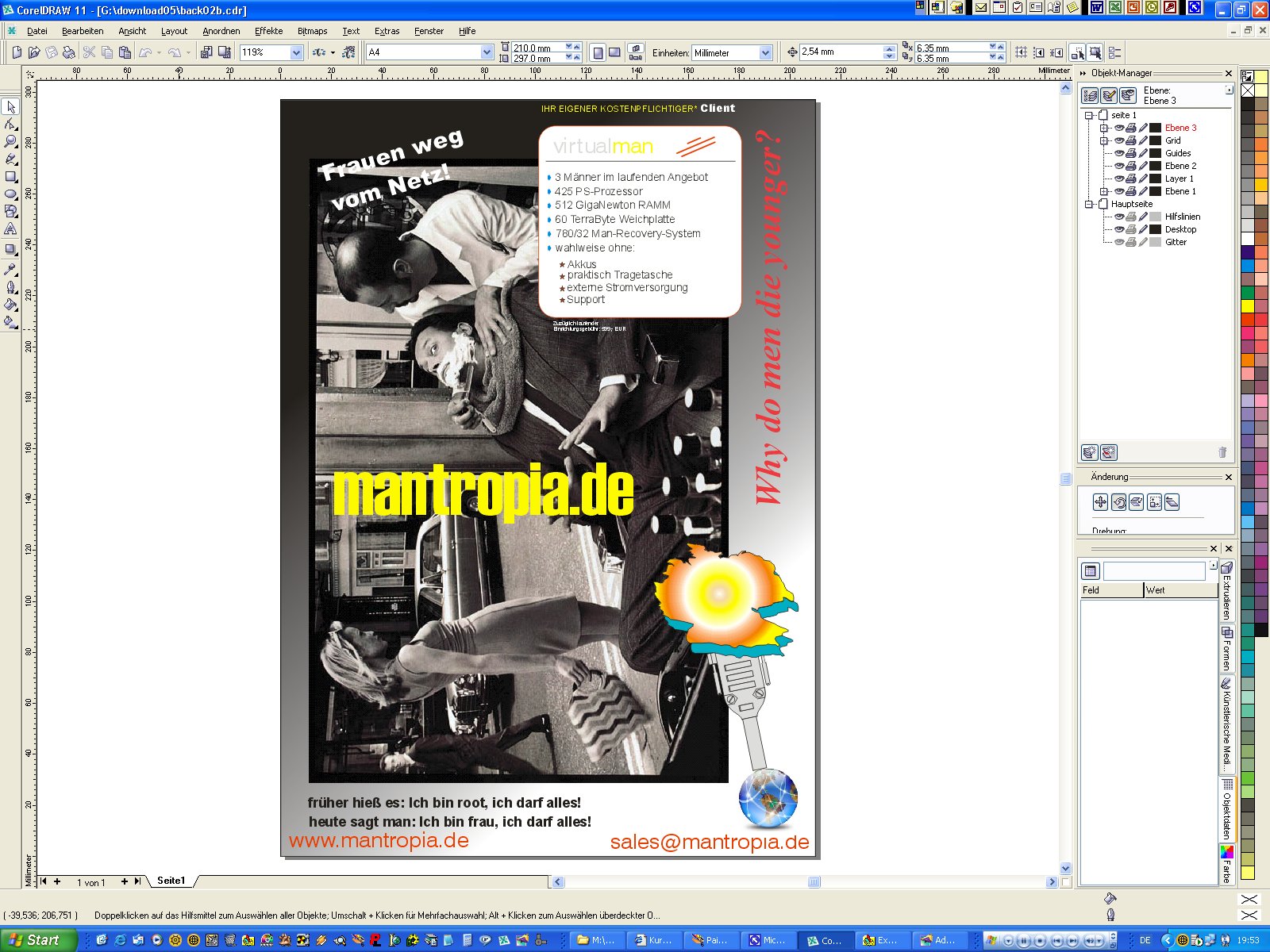
Task: Set page to landscape orientation
Action: pos(614,52)
